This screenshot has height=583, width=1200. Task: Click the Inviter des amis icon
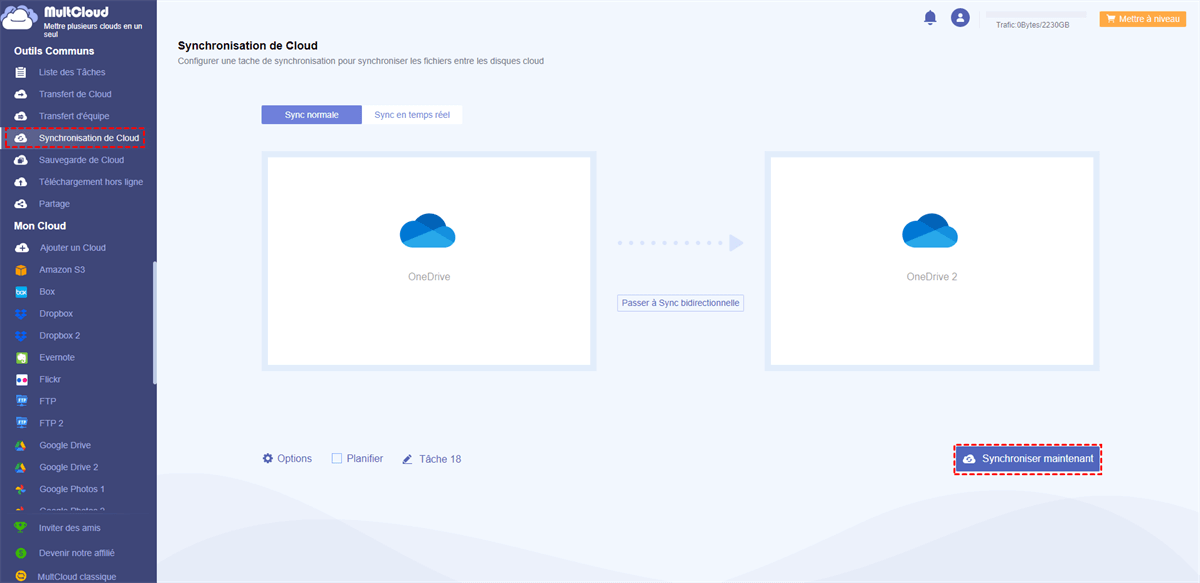click(21, 528)
